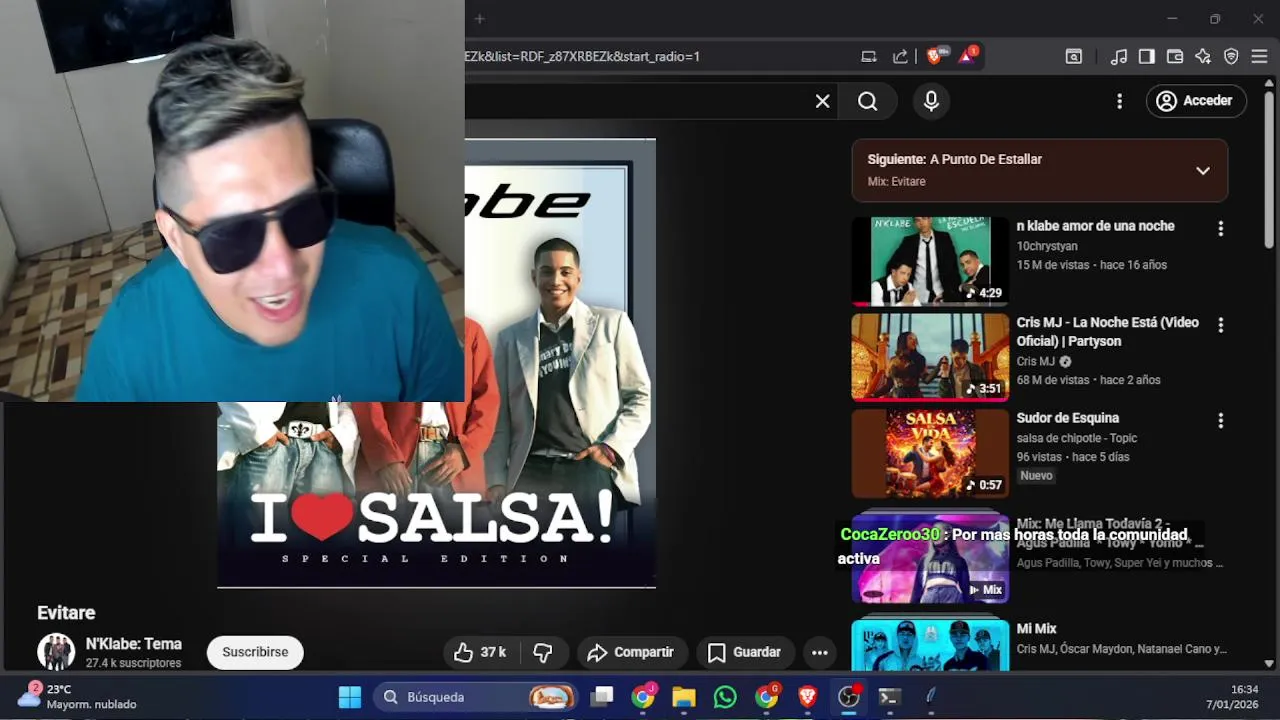Click the install app icon in address bar
This screenshot has width=1280, height=720.
tap(869, 56)
